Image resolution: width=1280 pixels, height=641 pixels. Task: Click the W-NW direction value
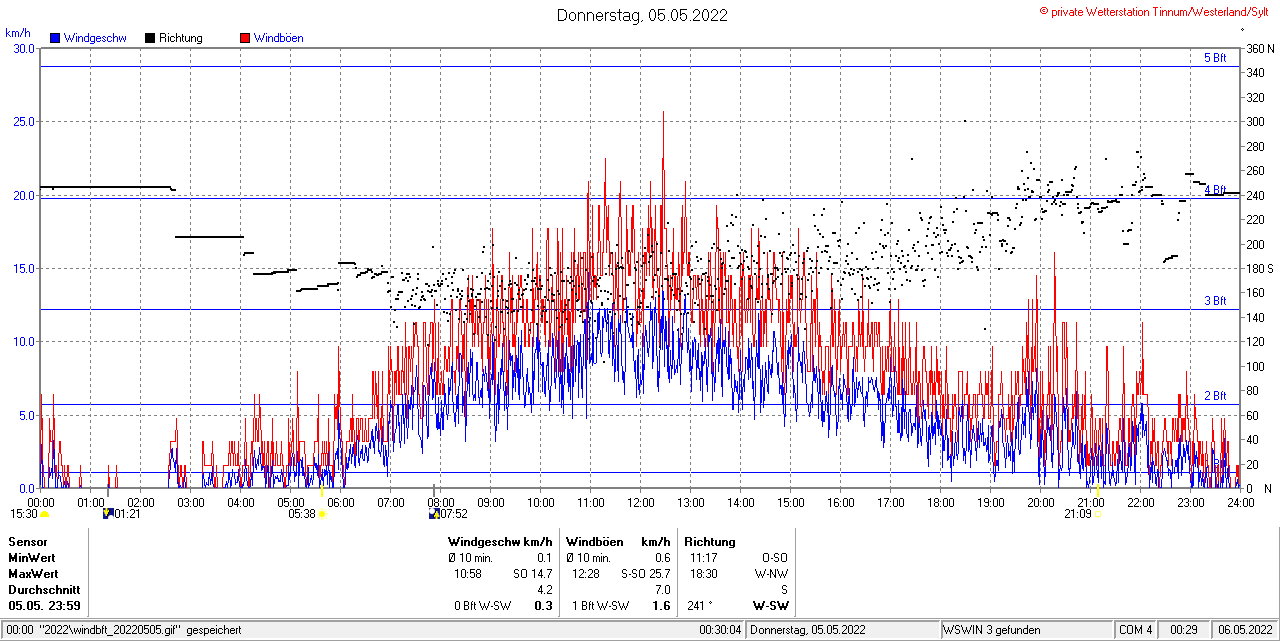pyautogui.click(x=772, y=574)
